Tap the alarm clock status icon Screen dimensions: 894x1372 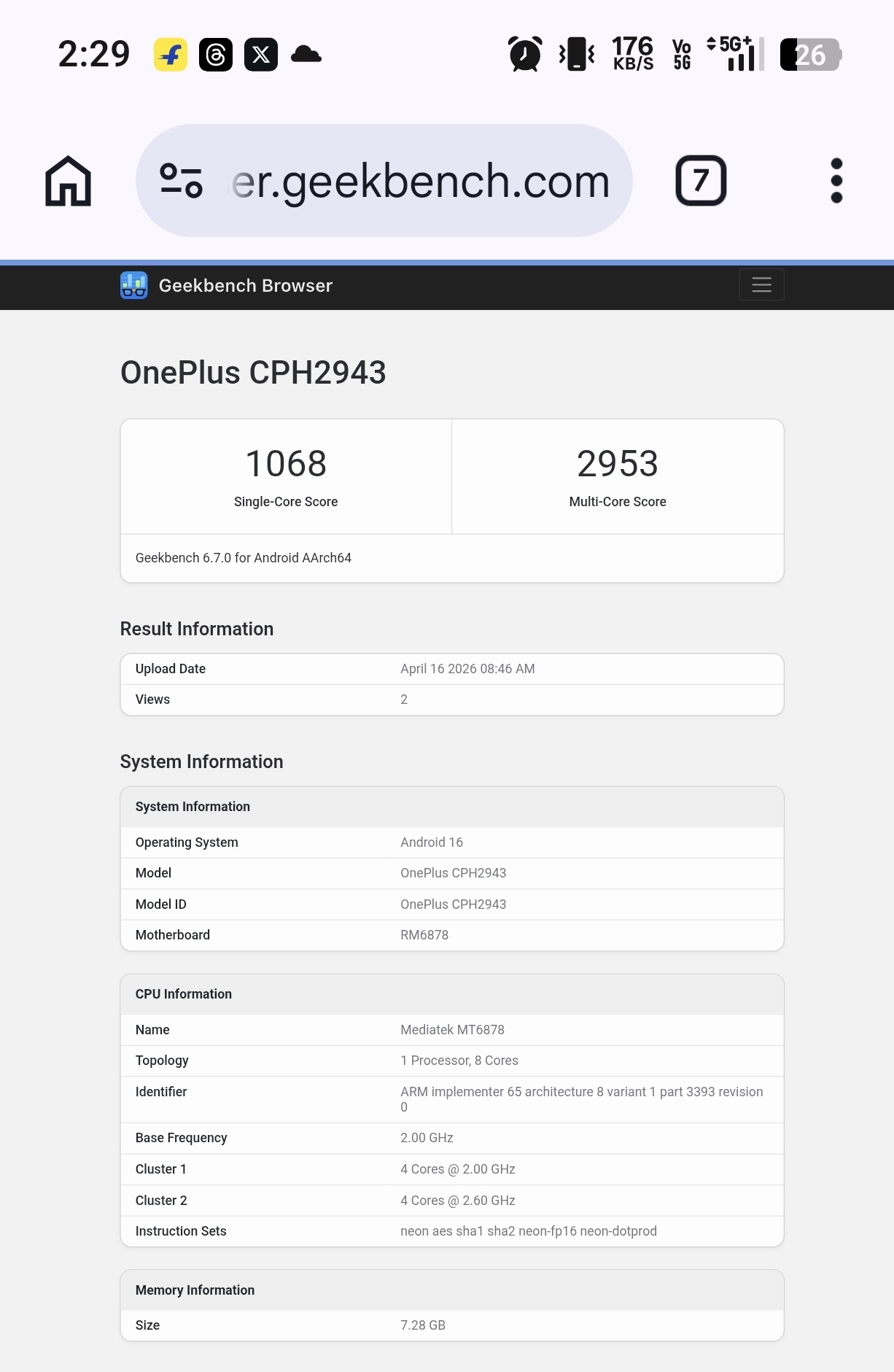(524, 55)
